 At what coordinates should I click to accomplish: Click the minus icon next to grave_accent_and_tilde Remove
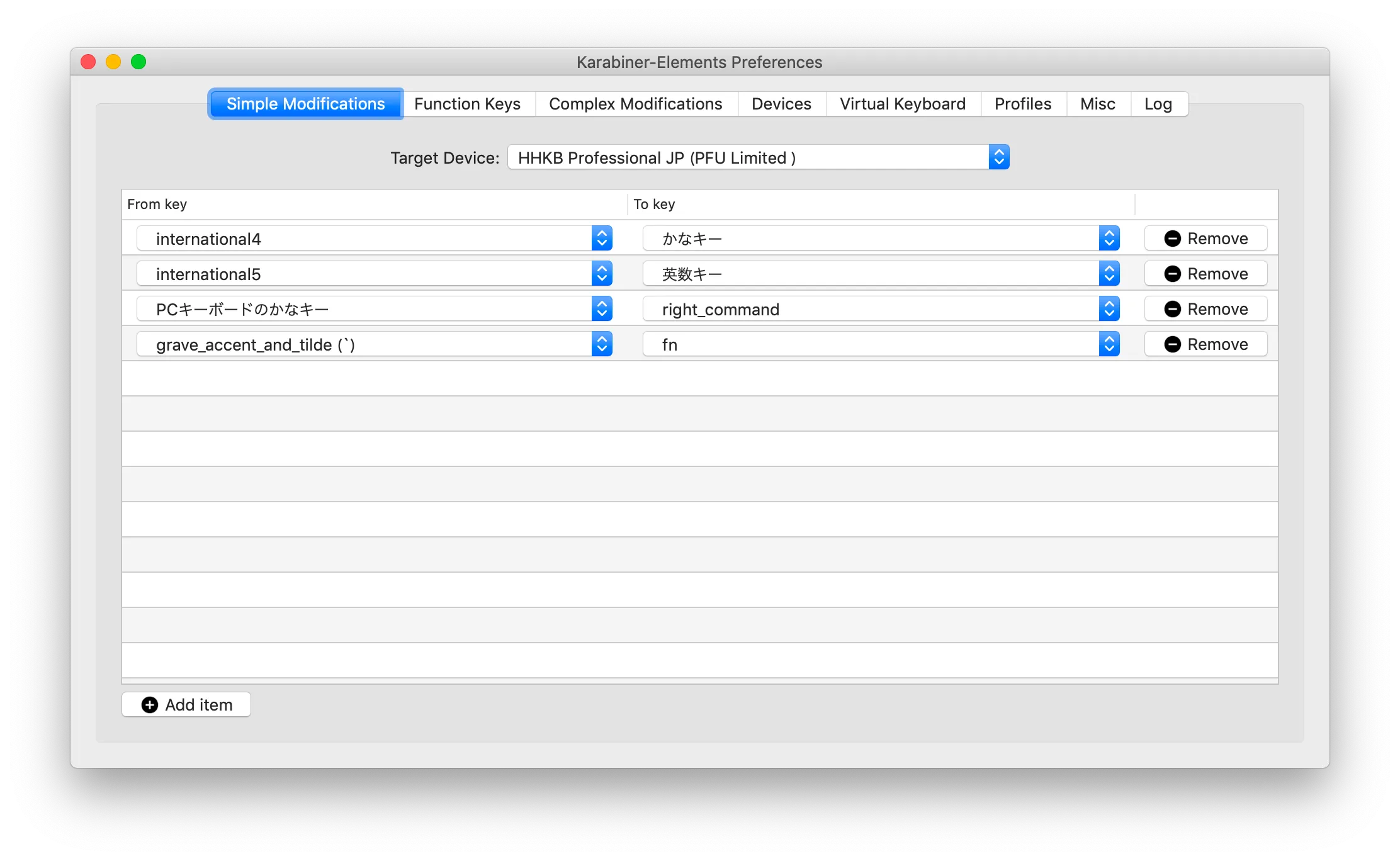click(x=1172, y=344)
